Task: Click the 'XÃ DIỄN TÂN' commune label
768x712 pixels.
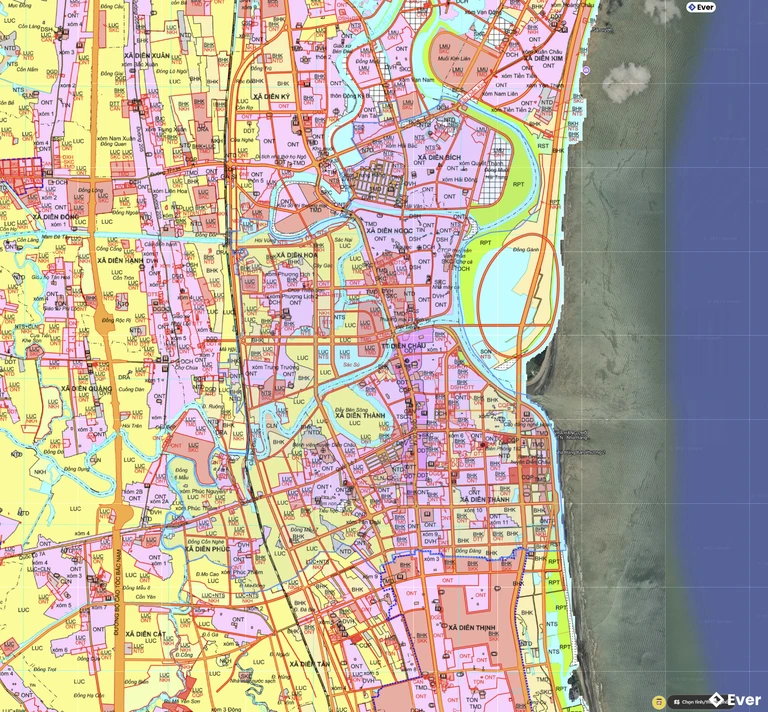Action: click(310, 663)
